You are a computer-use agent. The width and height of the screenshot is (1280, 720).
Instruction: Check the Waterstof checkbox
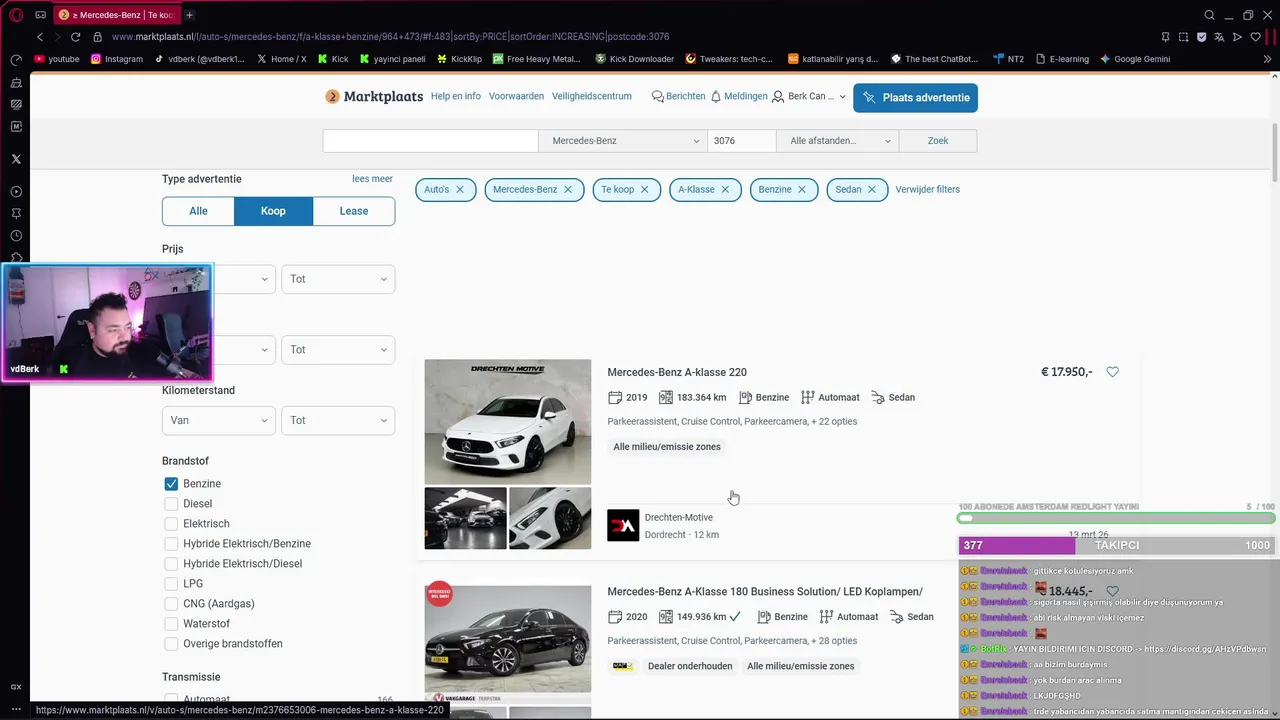click(171, 624)
